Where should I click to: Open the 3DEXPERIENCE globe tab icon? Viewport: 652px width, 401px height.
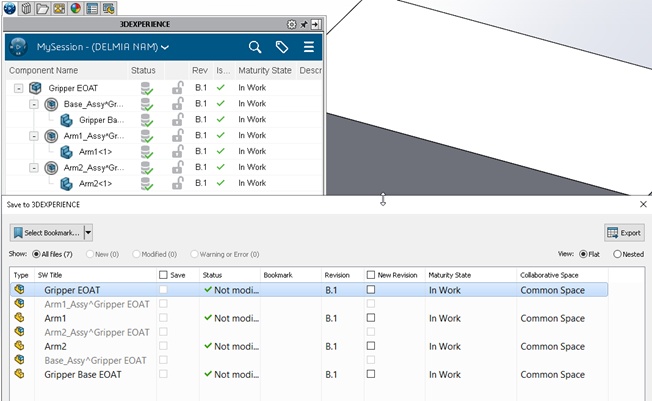pos(9,8)
